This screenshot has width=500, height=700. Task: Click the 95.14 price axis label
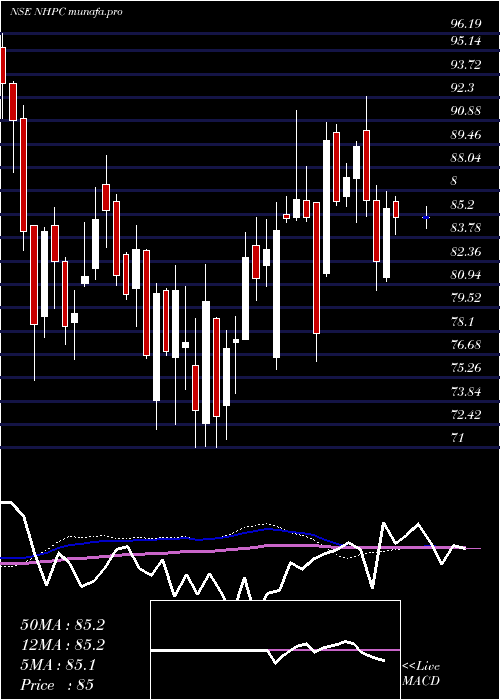coord(465,41)
